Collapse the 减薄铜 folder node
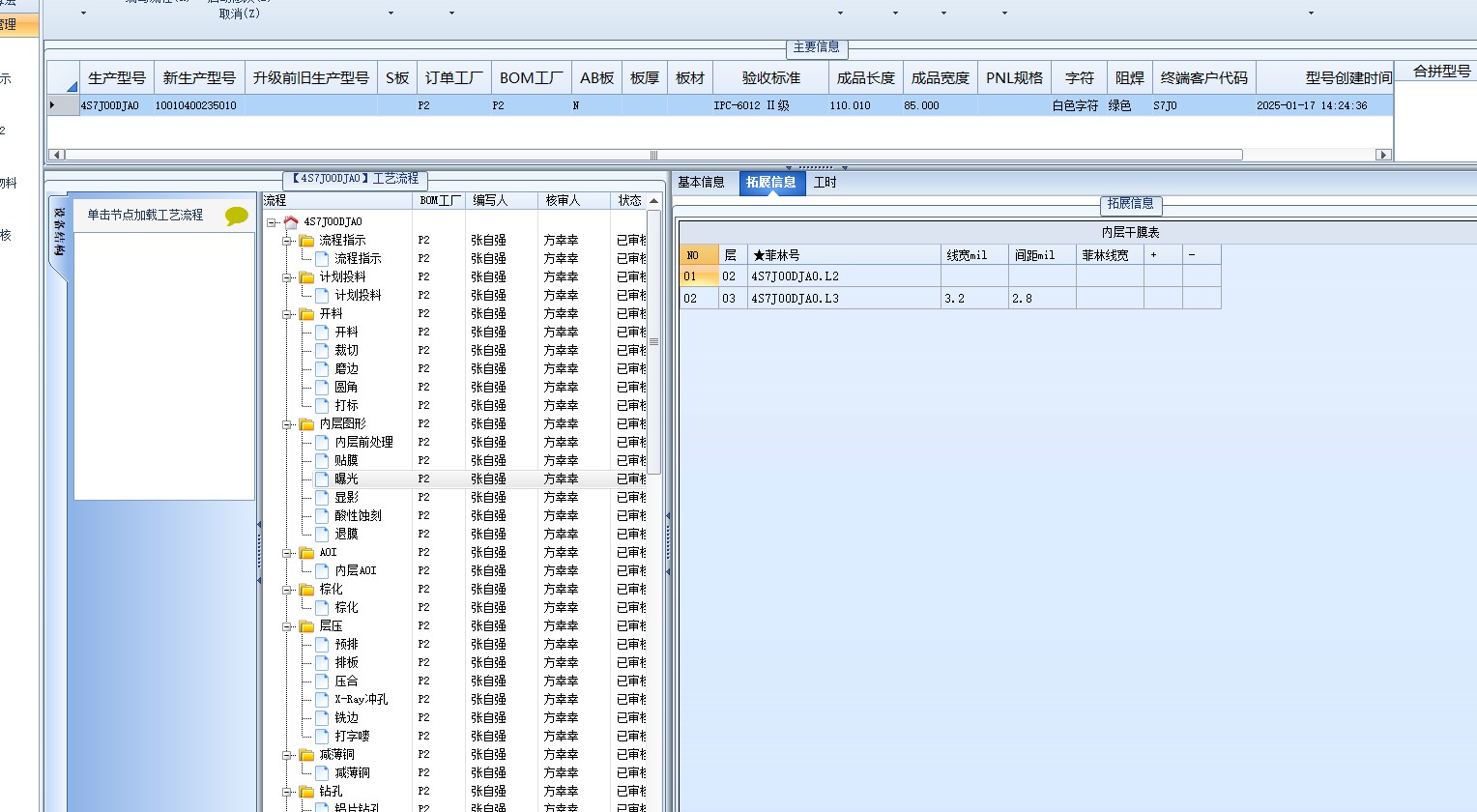Screen dimensions: 1477x812 tap(287, 755)
